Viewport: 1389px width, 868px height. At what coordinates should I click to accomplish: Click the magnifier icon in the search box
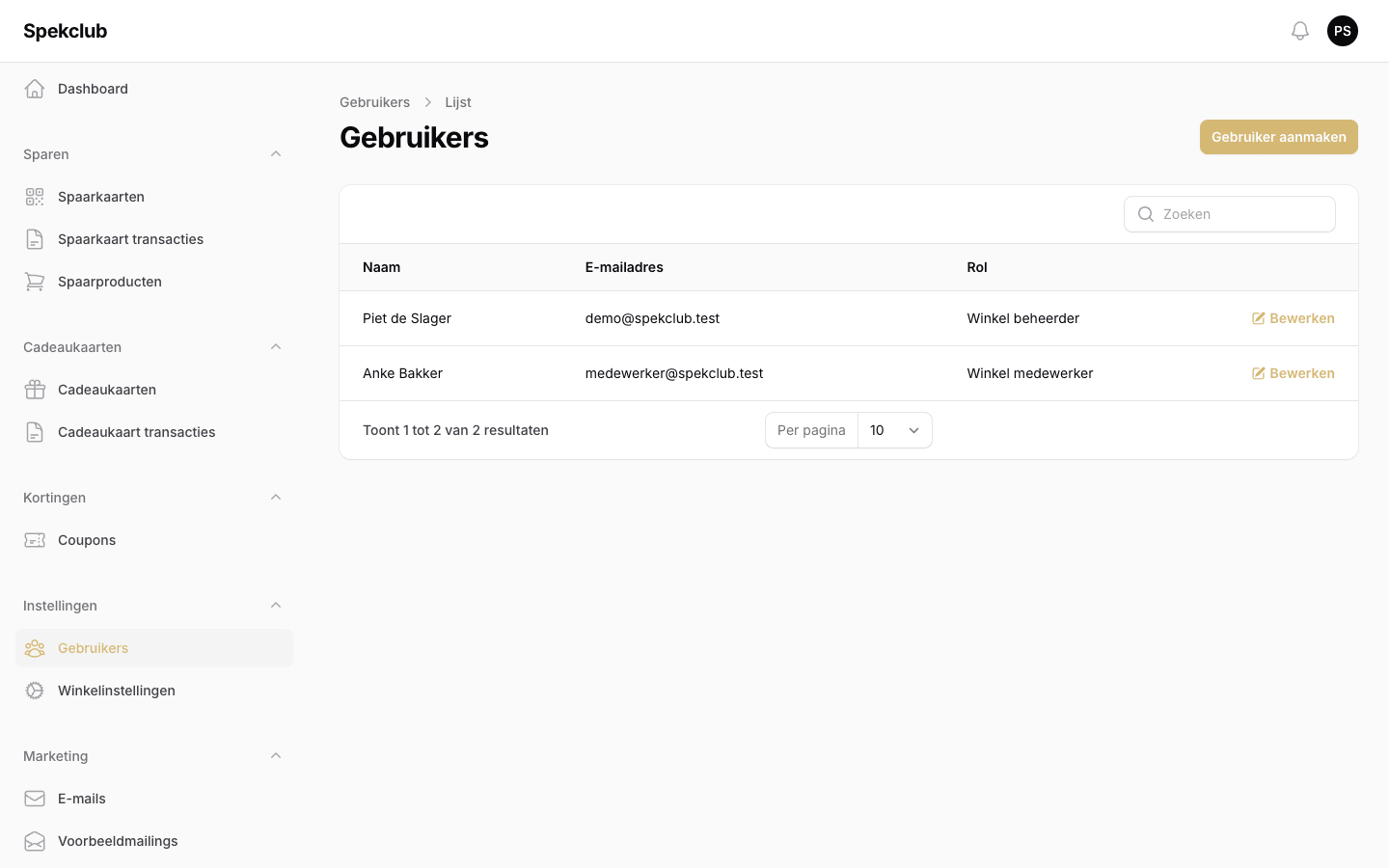(x=1146, y=214)
